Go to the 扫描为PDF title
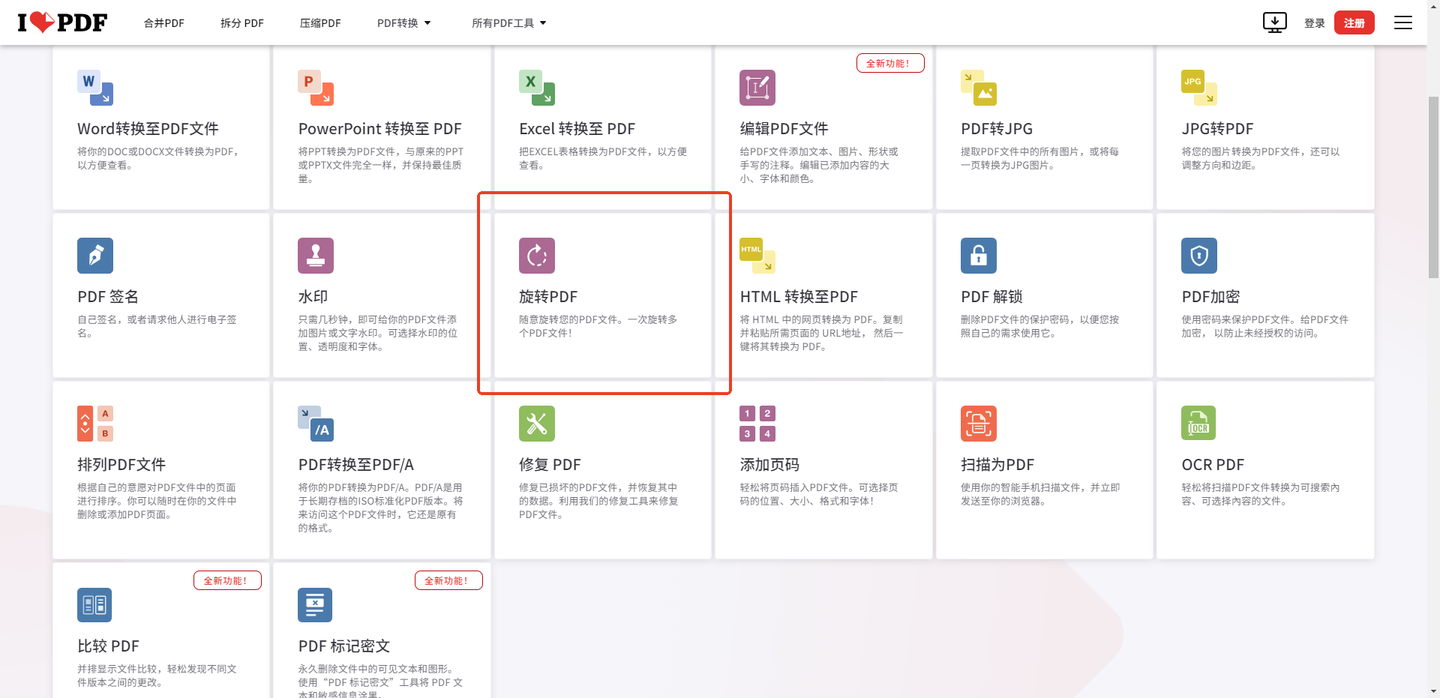This screenshot has width=1440, height=698. coord(998,465)
